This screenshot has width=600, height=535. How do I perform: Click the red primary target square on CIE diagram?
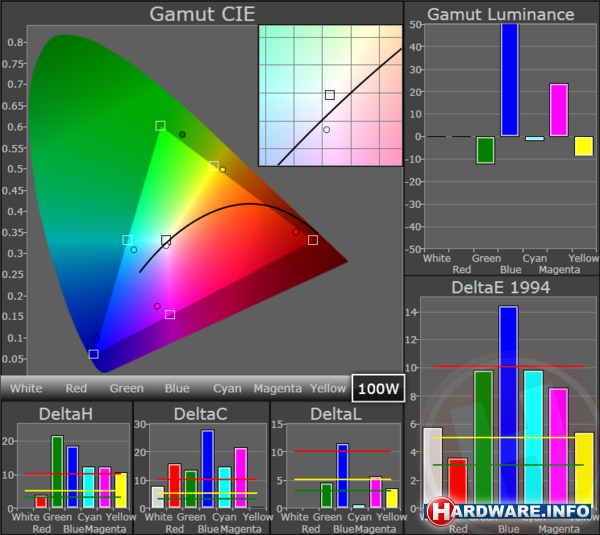[313, 240]
